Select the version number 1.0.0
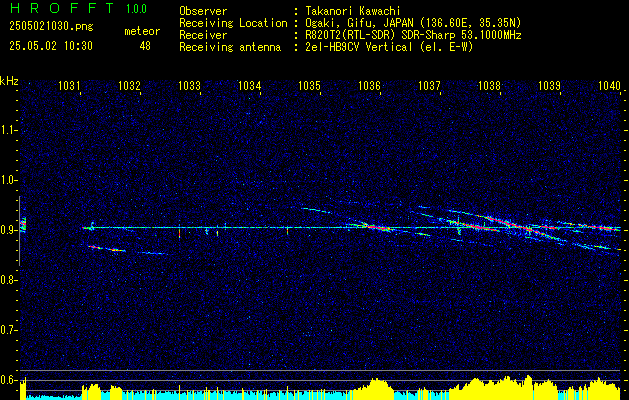The width and height of the screenshot is (629, 400). (x=136, y=9)
